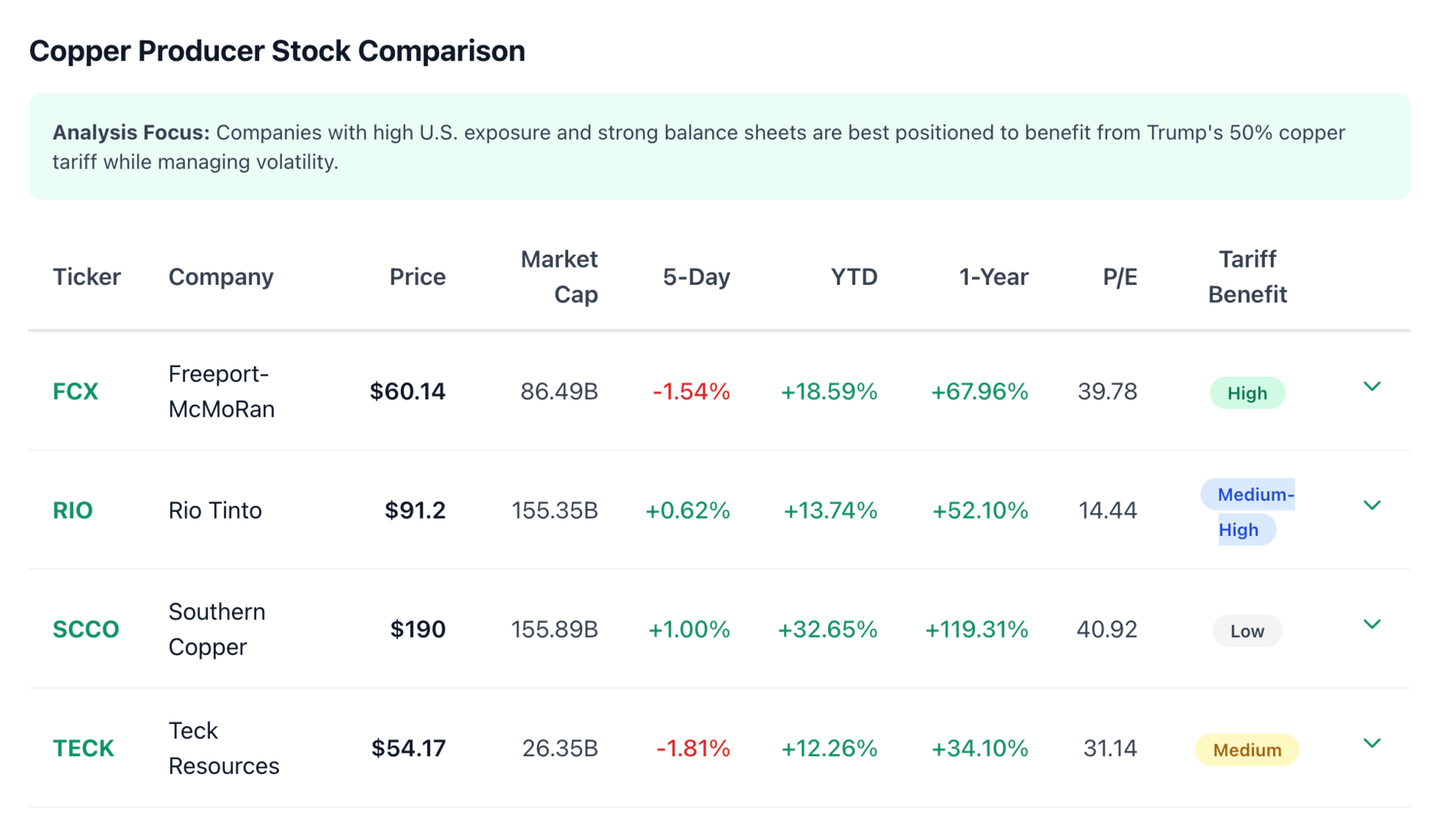
Task: Sort by the P/E column header
Action: pyautogui.click(x=1120, y=277)
